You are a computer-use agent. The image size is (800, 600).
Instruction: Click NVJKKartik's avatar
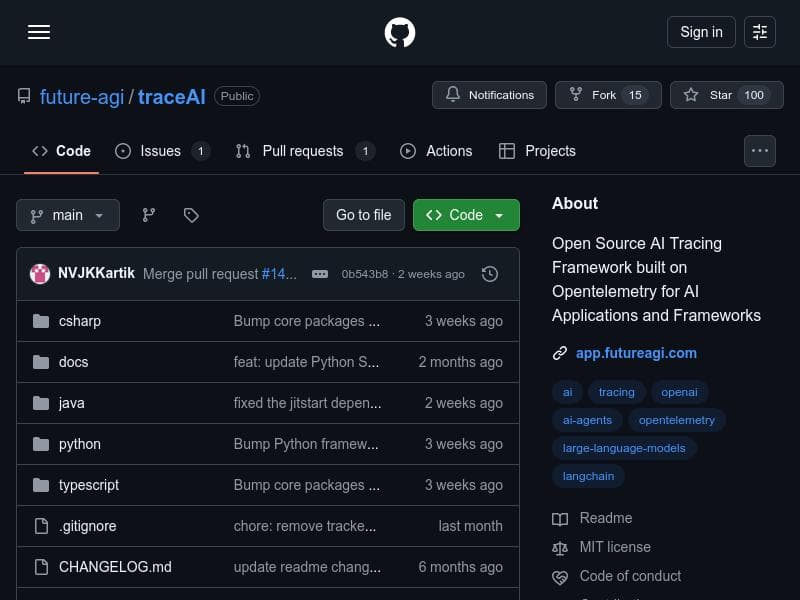[40, 274]
